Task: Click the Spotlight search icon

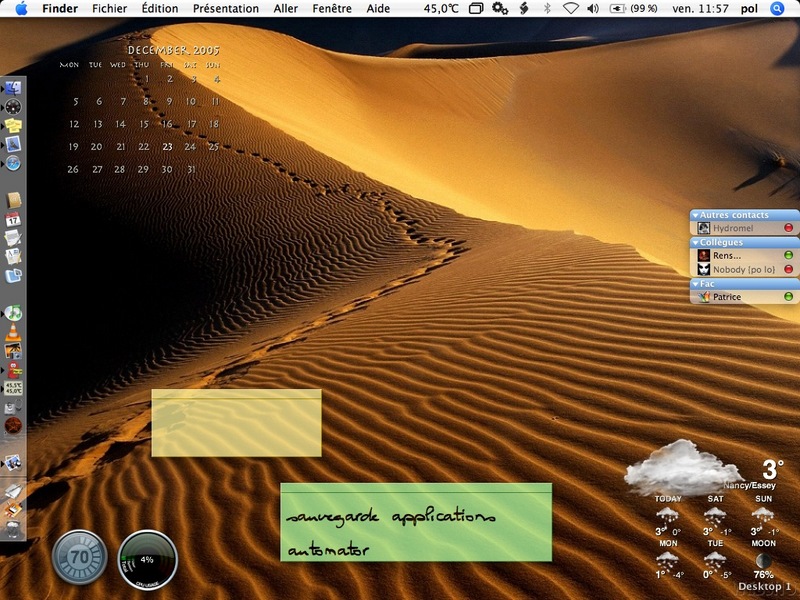Action: 777,8
